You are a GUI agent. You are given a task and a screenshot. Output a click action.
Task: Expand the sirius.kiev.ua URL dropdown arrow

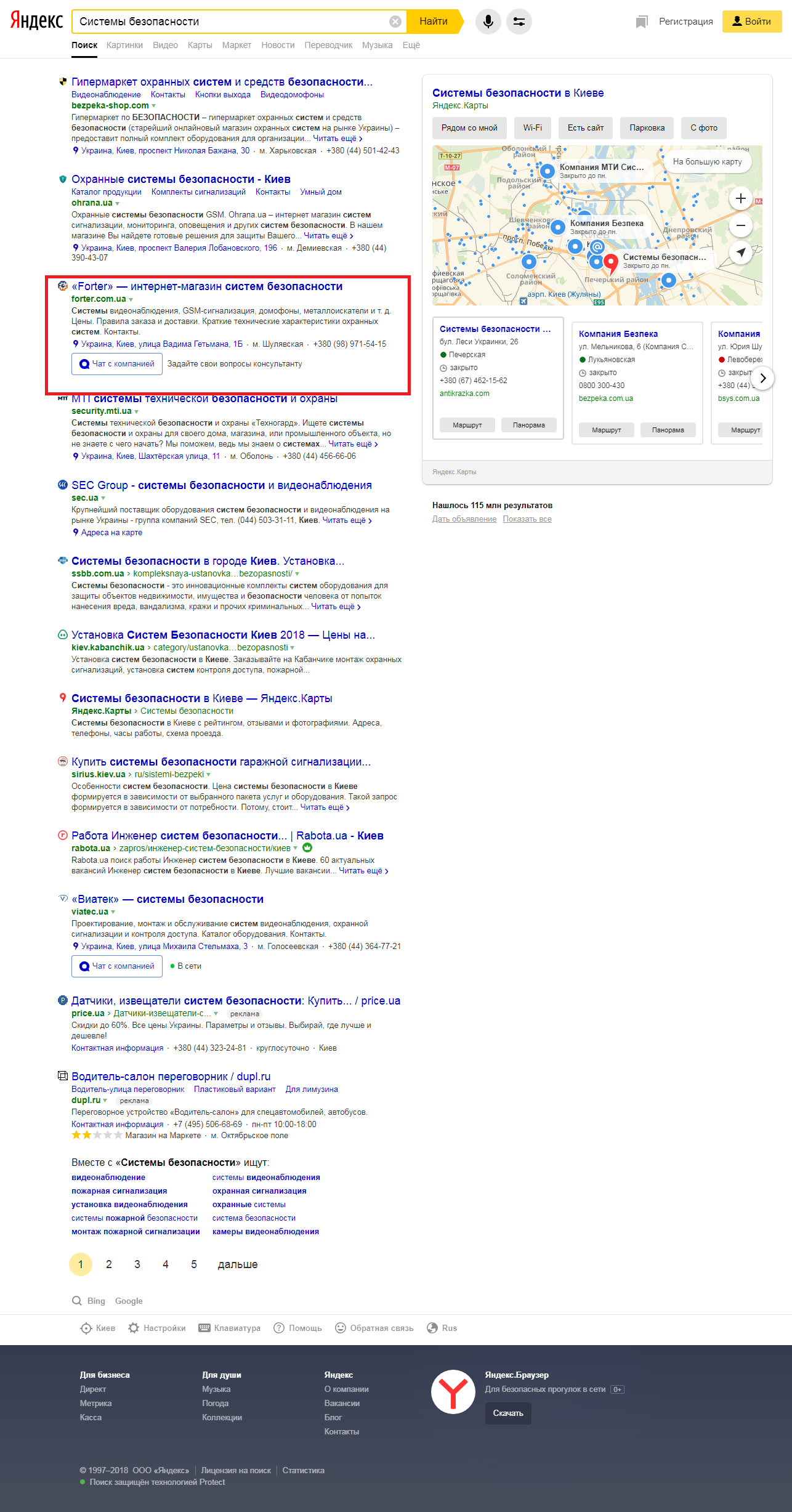[x=209, y=775]
